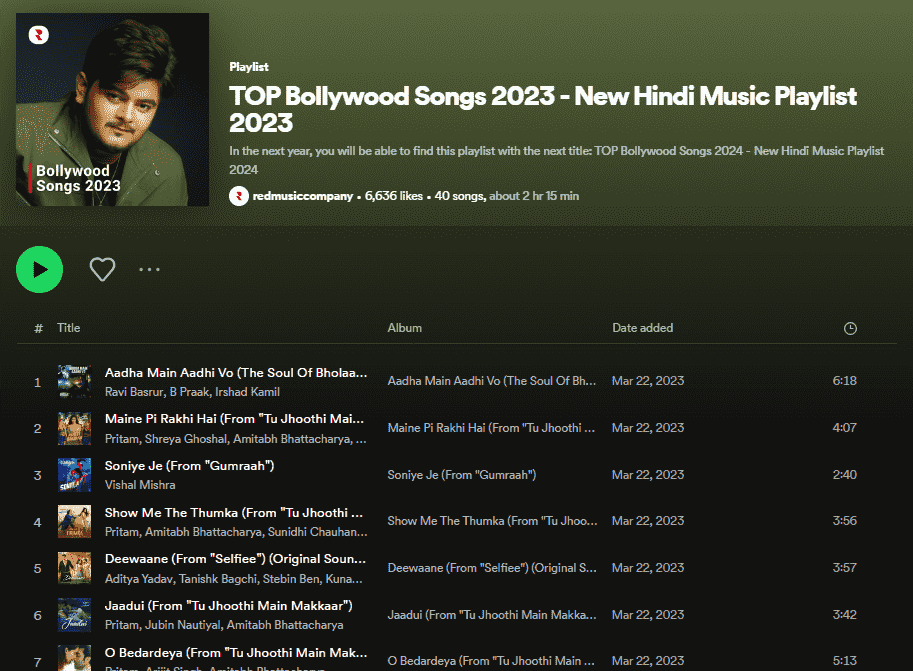Open the three-dots more options menu
This screenshot has width=913, height=671.
150,270
